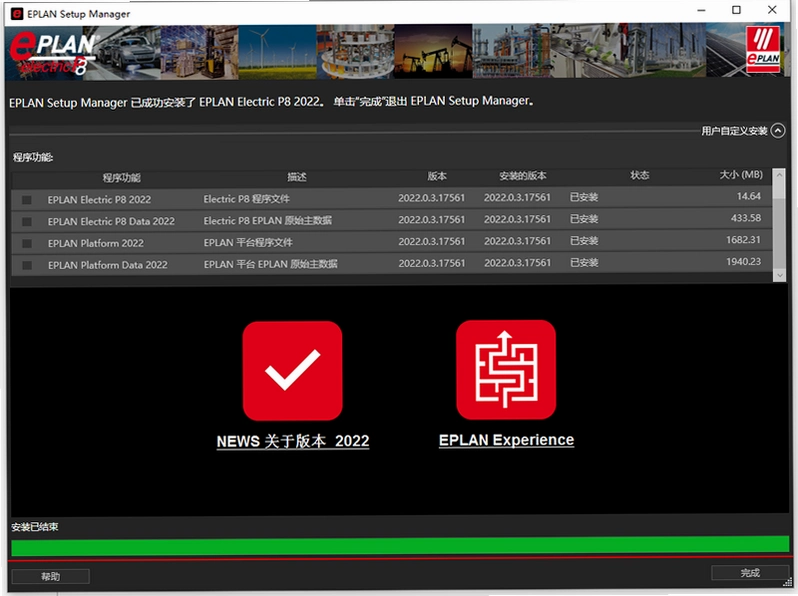Image resolution: width=798 pixels, height=596 pixels.
Task: Click the EPLAN Setup Manager title bar icon
Action: 17,14
